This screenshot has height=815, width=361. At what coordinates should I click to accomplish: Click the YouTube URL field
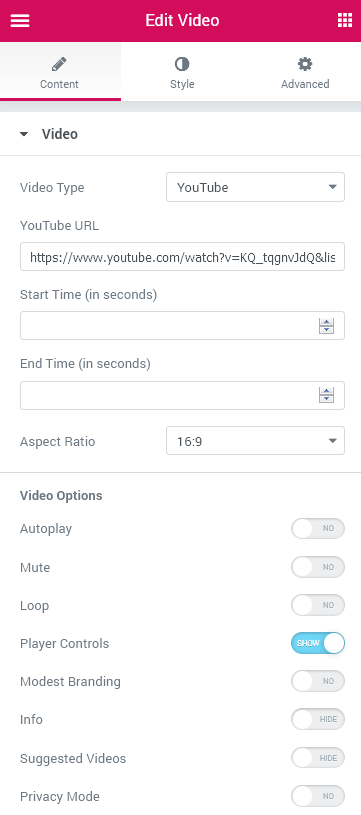(x=182, y=257)
